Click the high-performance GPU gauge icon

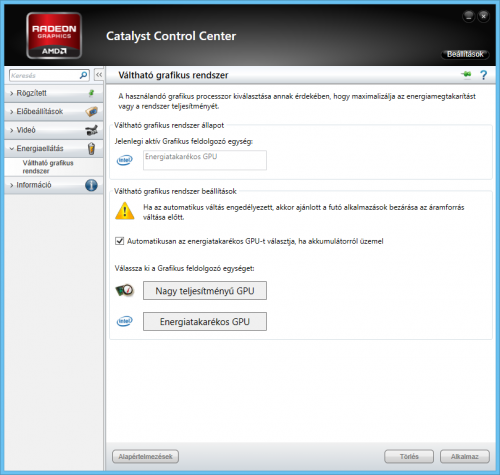click(125, 290)
